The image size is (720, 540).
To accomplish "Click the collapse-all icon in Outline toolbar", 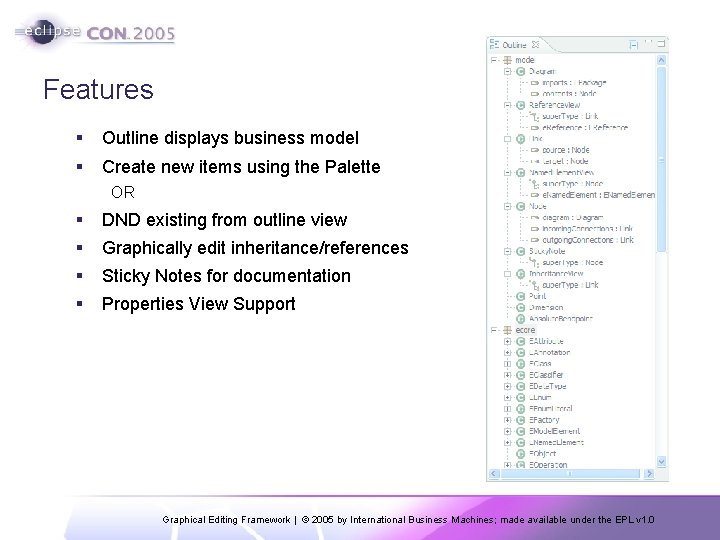I will coord(634,45).
